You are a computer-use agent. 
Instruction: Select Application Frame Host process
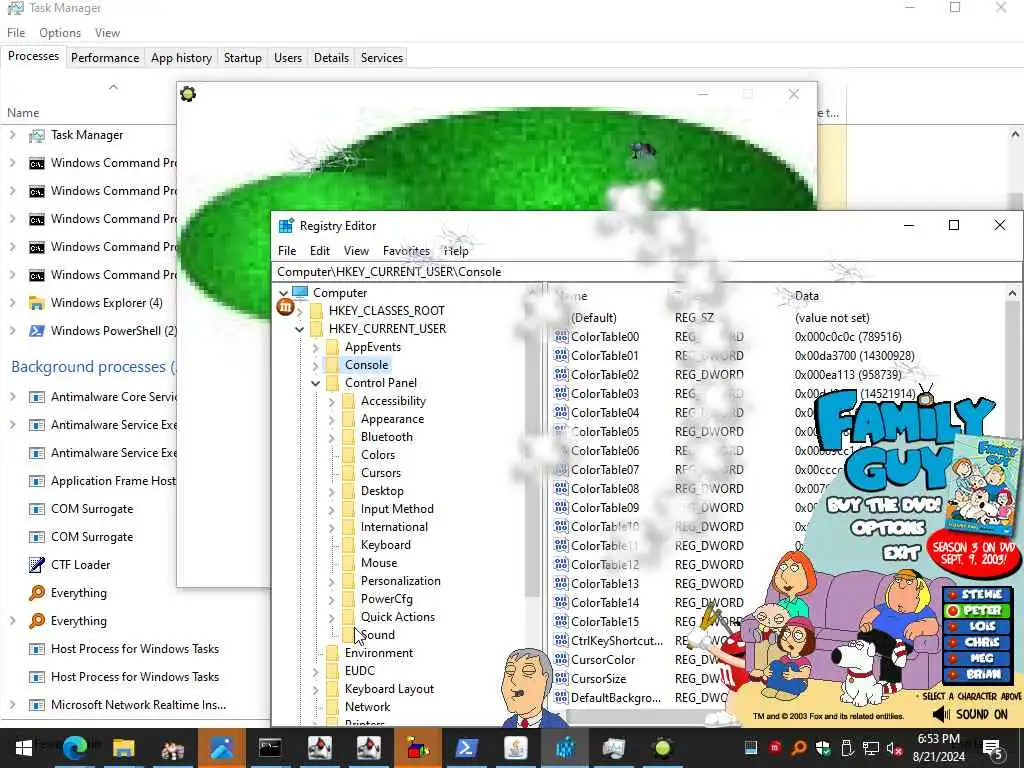(112, 481)
